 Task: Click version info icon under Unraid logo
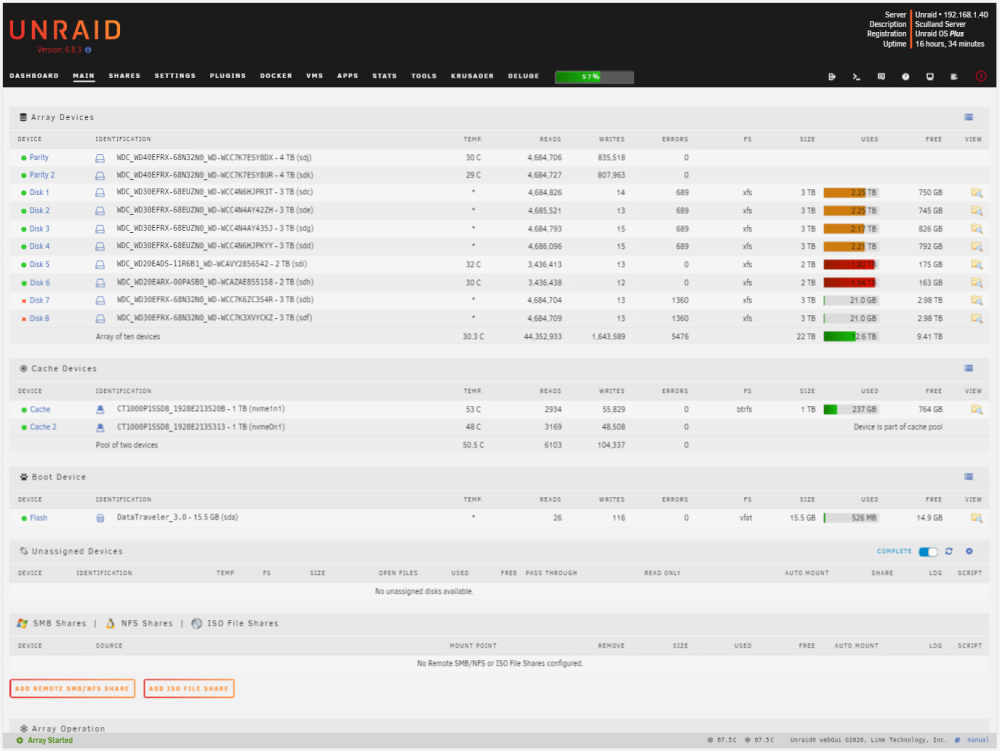point(88,50)
